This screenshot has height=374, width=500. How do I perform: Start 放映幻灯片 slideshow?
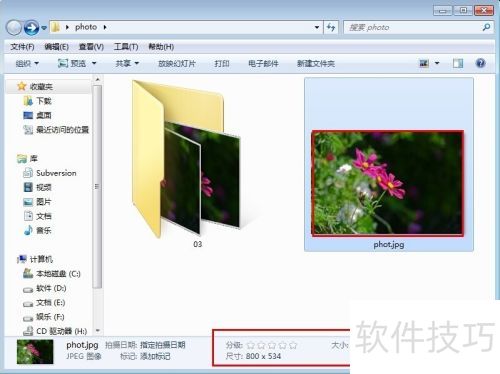pyautogui.click(x=177, y=63)
